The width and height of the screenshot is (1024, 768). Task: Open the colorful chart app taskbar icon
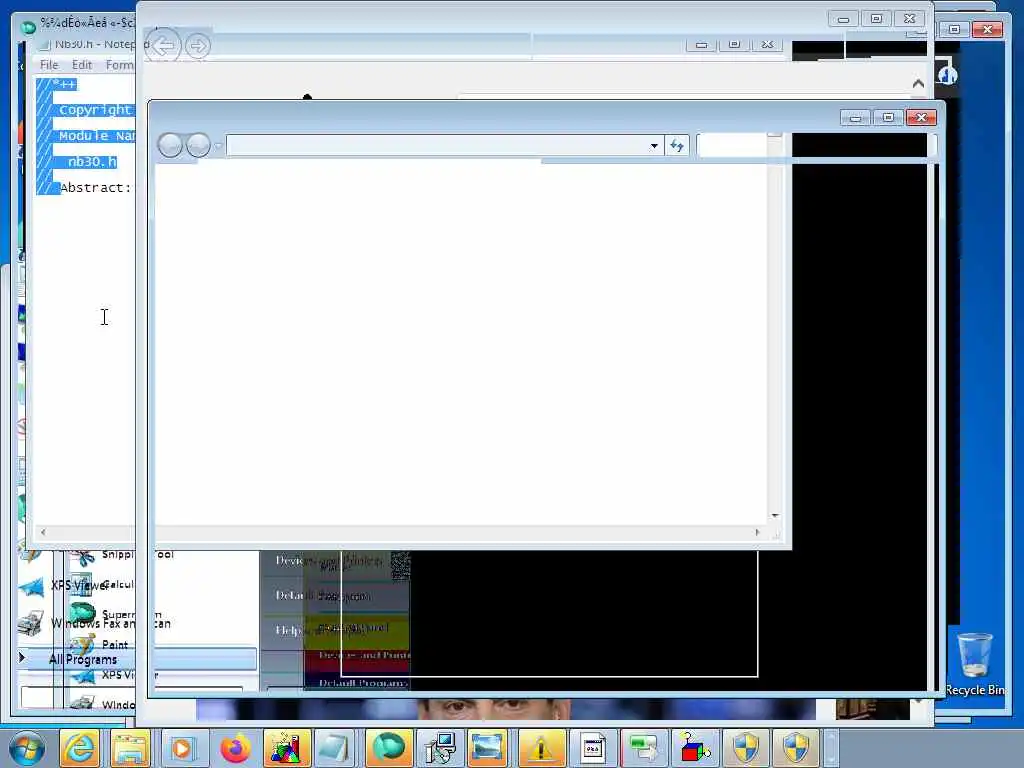point(286,748)
